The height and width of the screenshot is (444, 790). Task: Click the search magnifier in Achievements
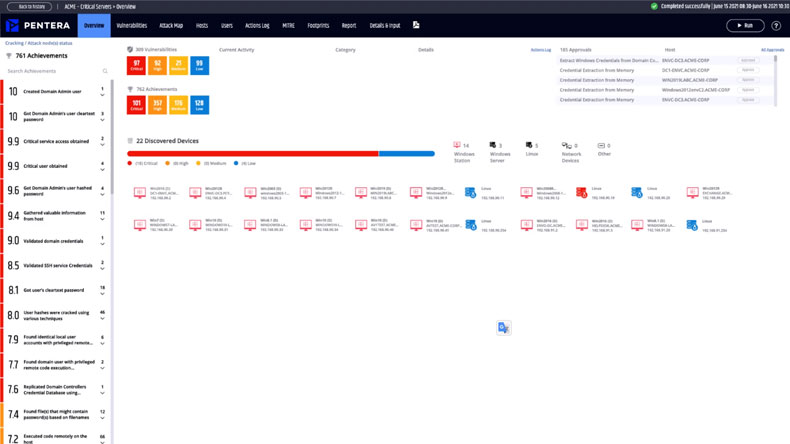click(x=105, y=71)
